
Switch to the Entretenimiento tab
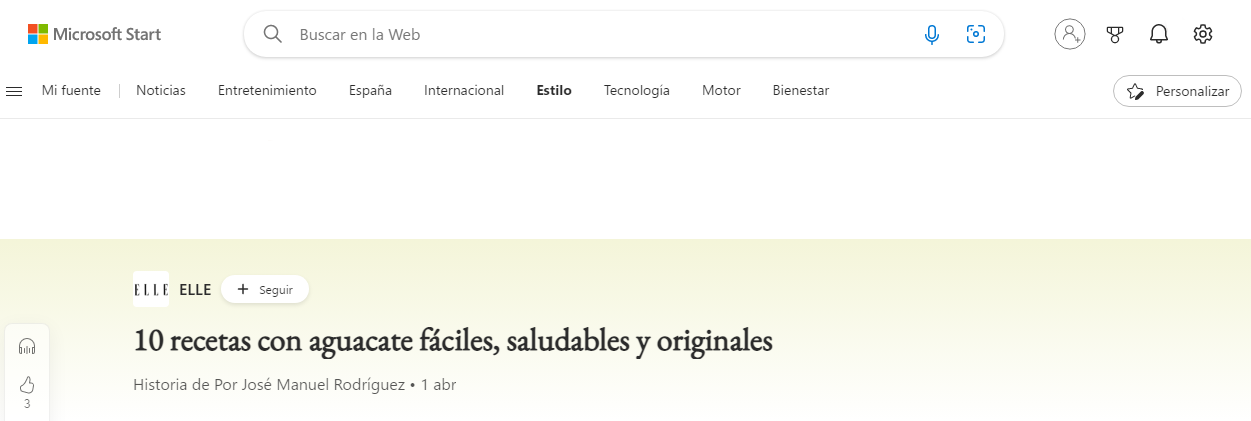[x=267, y=90]
